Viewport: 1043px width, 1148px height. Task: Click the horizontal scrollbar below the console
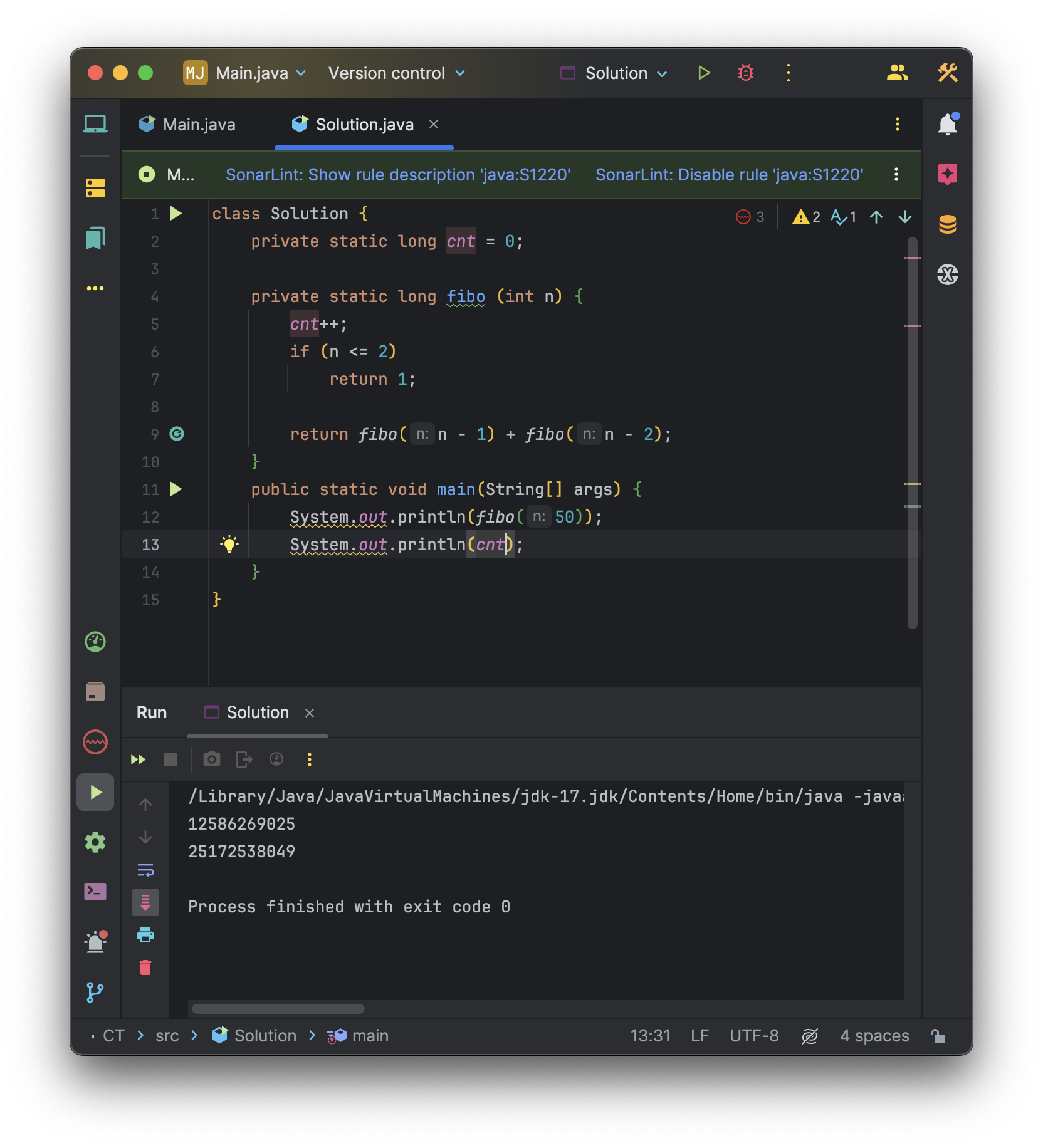pos(278,1009)
